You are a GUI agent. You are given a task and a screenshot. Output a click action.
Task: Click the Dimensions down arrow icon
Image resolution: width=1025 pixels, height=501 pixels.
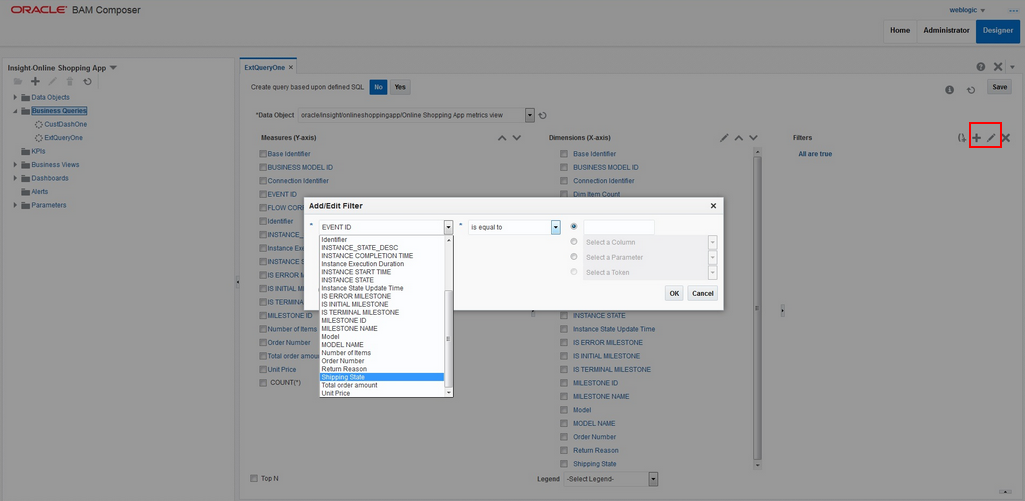(x=753, y=138)
